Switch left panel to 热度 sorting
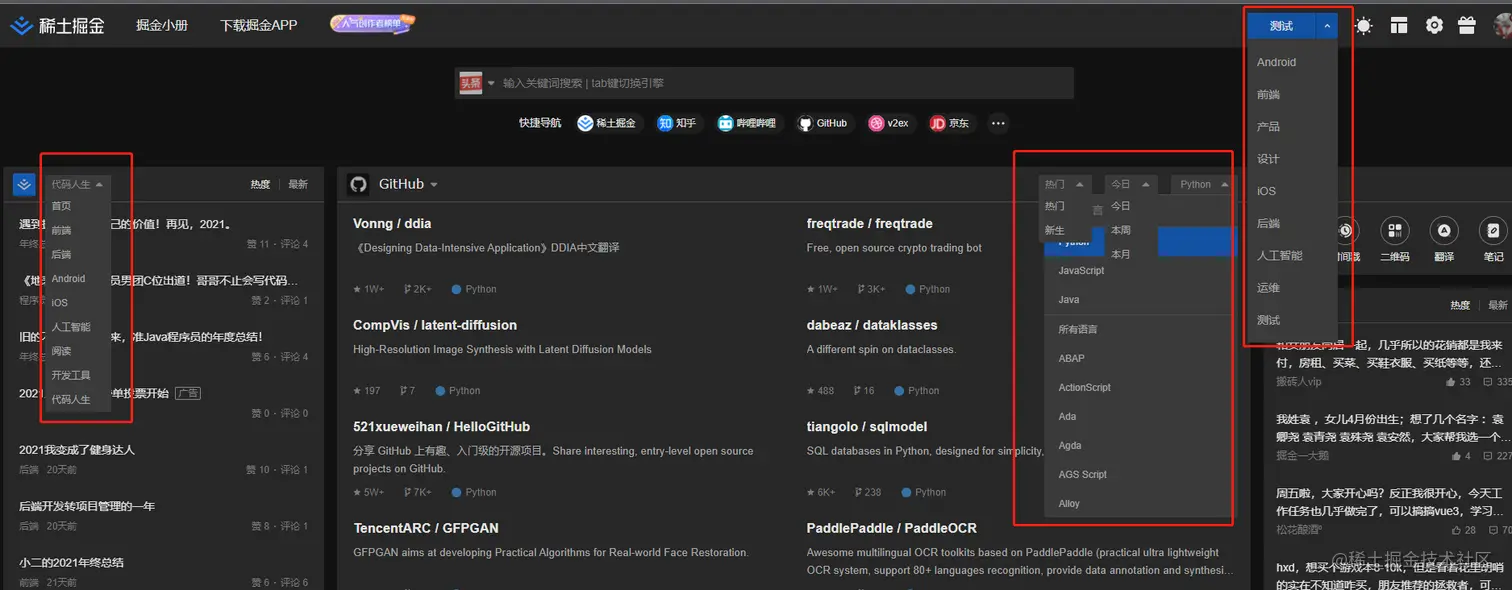Screen dimensions: 1512x590 coord(260,184)
